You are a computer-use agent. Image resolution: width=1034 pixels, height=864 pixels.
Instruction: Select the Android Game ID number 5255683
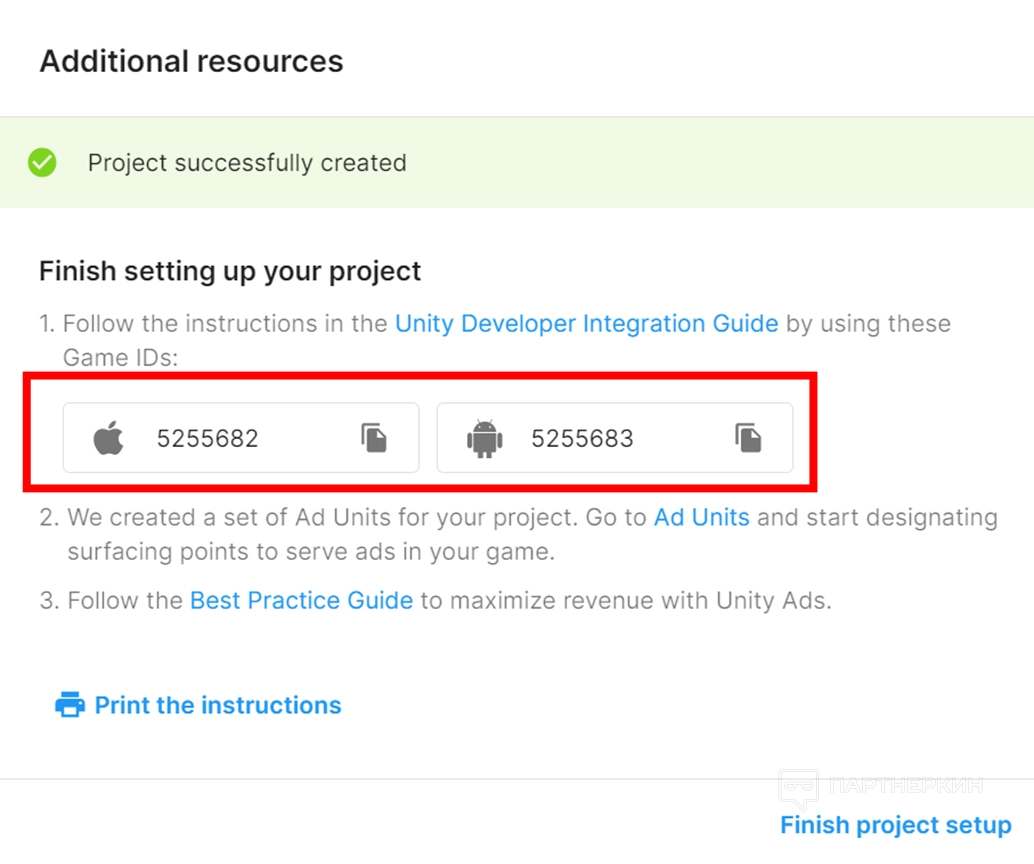(x=582, y=438)
